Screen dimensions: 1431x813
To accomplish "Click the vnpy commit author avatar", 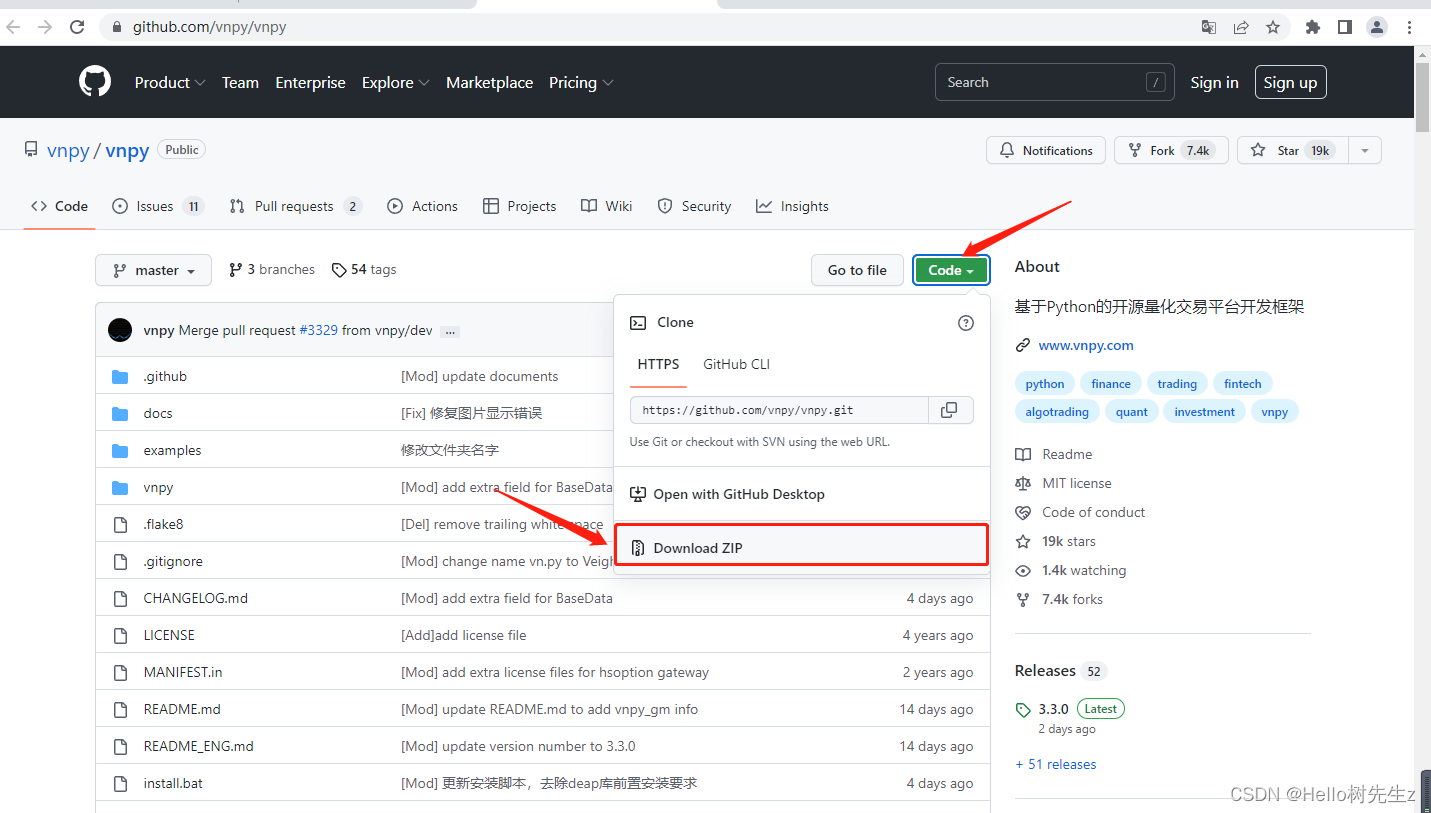I will [120, 330].
